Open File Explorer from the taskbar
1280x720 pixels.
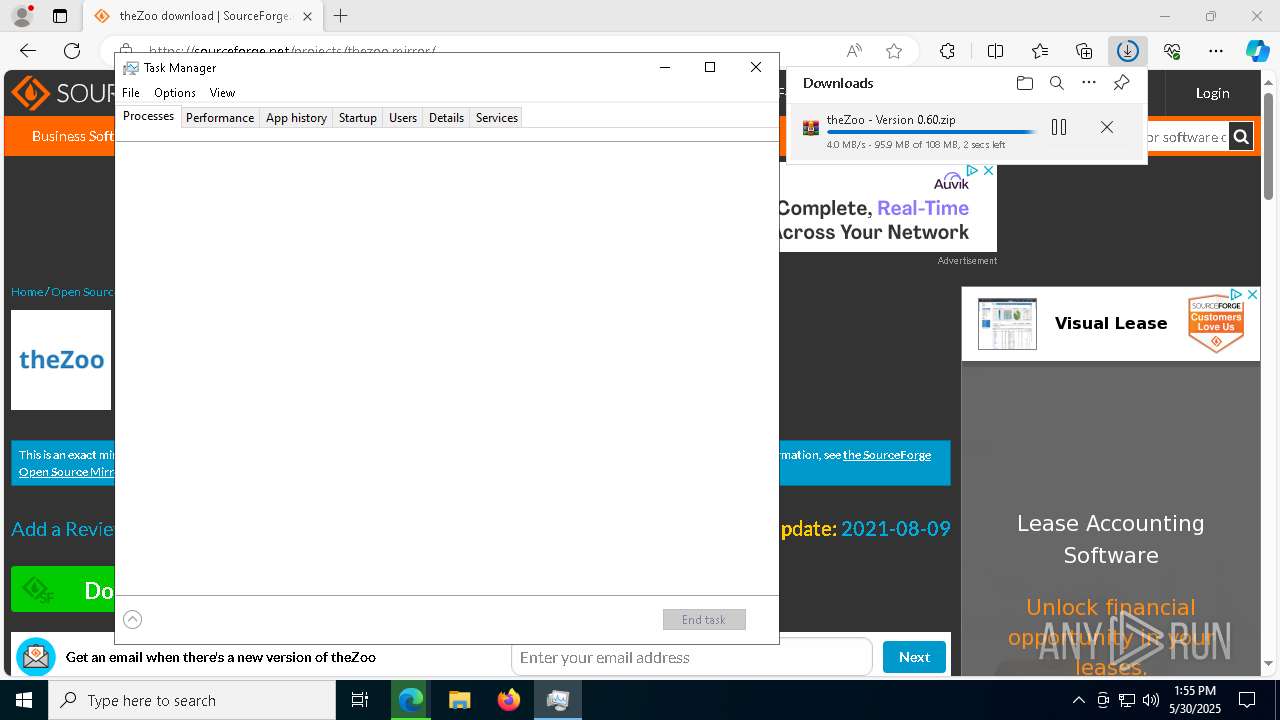[459, 700]
